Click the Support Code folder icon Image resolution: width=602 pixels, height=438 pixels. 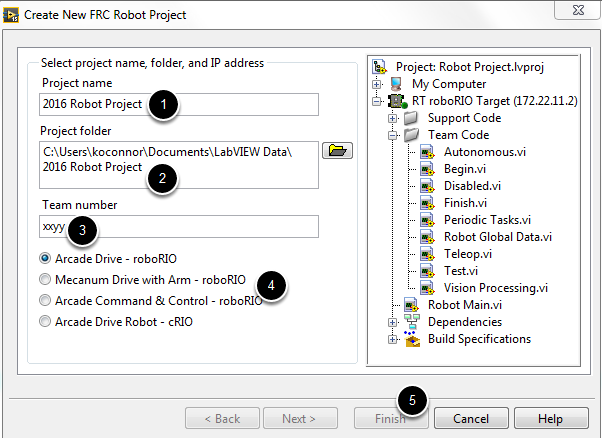click(411, 118)
